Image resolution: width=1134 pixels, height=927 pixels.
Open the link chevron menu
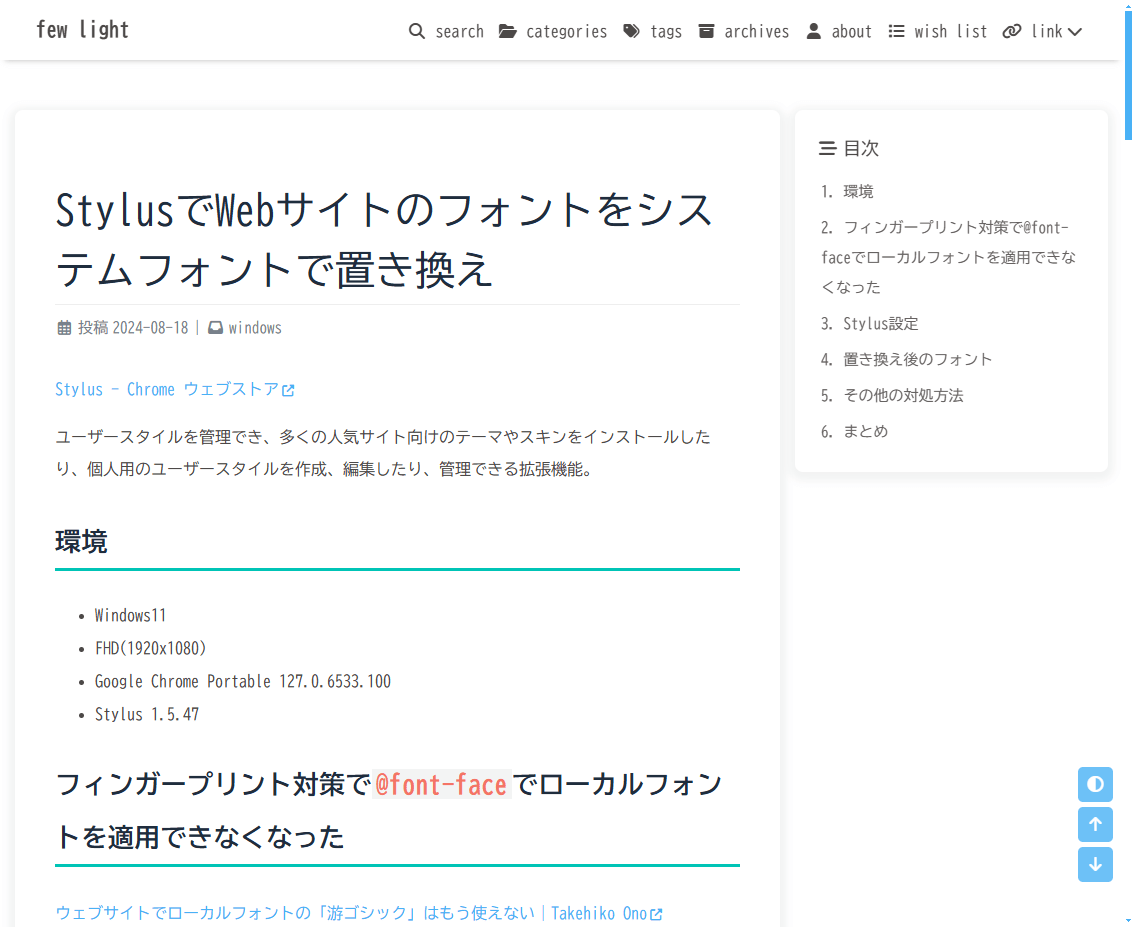click(x=1076, y=31)
